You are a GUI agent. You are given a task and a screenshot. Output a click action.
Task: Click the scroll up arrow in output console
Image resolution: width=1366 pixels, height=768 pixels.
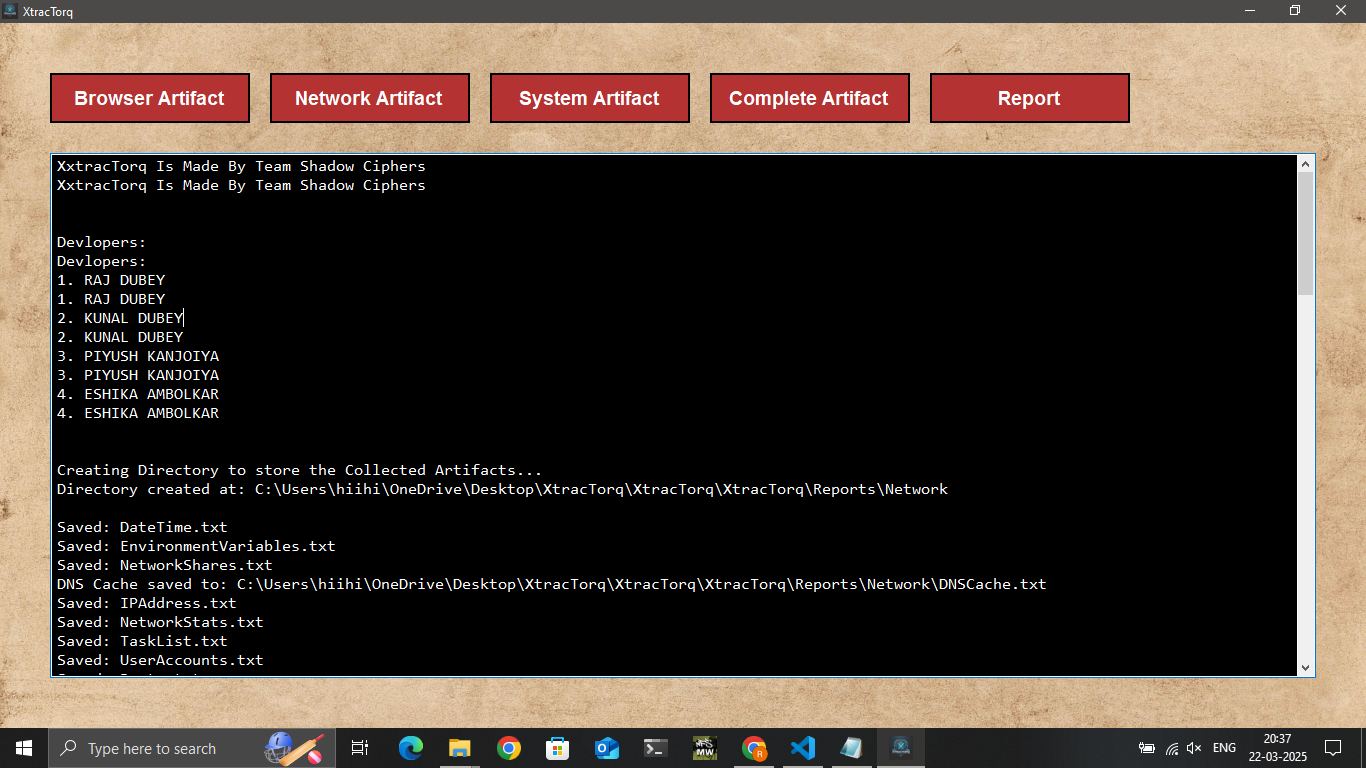(1305, 164)
